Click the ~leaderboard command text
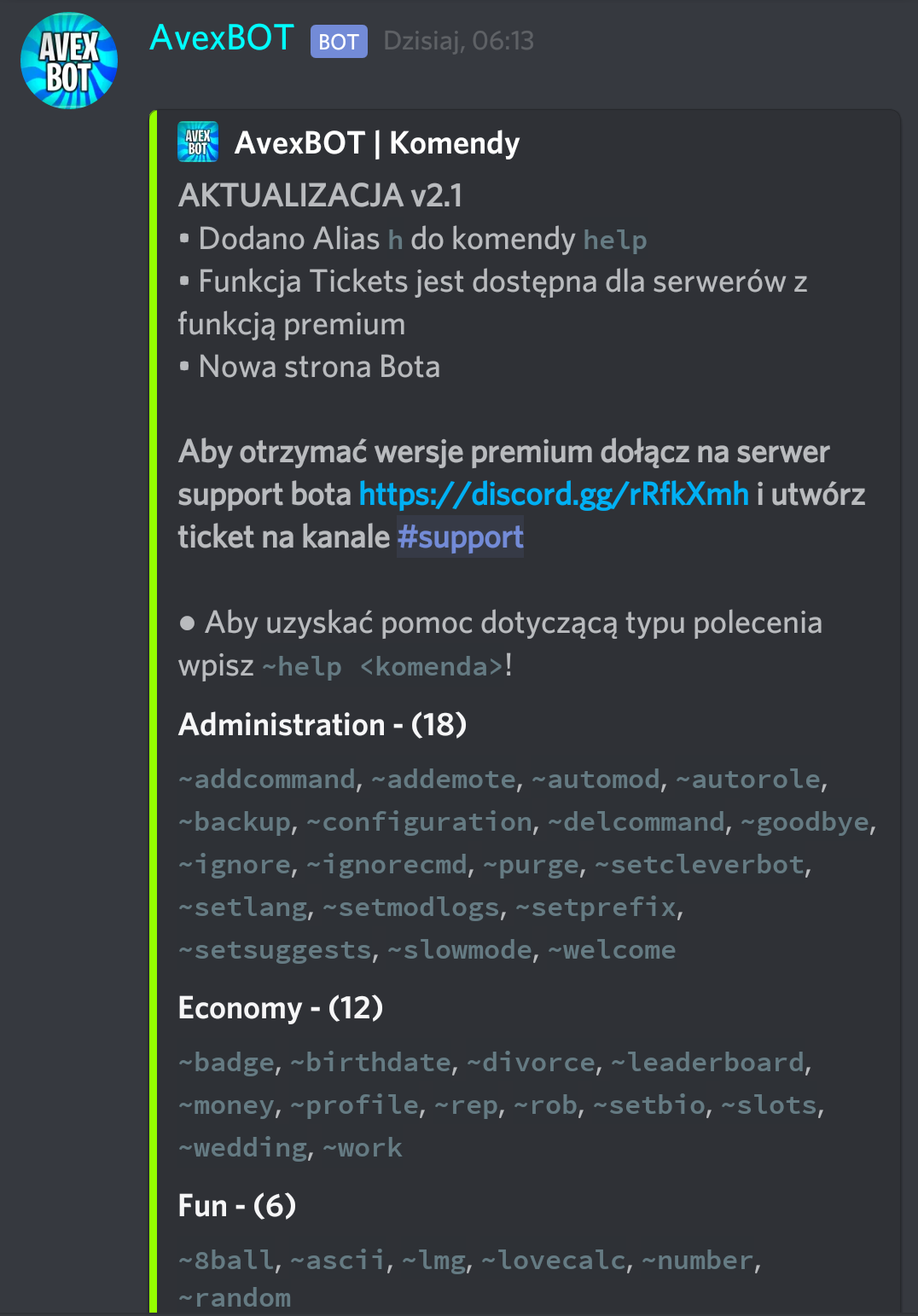 (708, 1063)
